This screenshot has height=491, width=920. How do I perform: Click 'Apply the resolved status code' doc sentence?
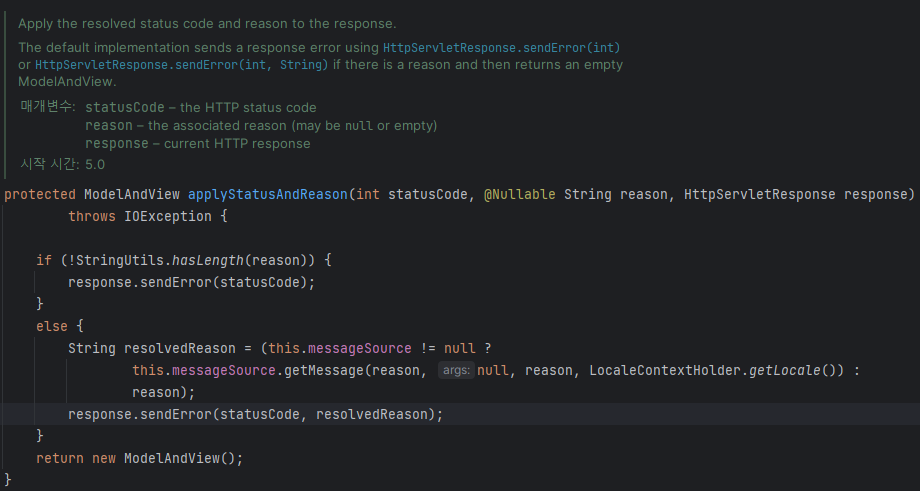click(x=207, y=24)
